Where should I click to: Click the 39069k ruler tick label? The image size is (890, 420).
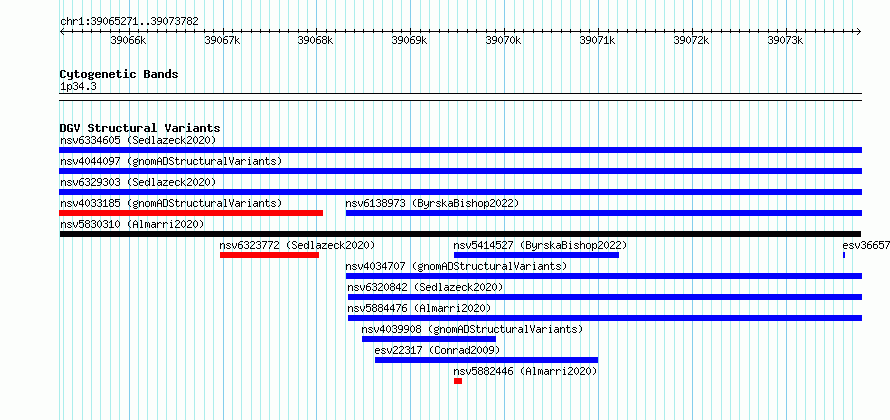(410, 41)
